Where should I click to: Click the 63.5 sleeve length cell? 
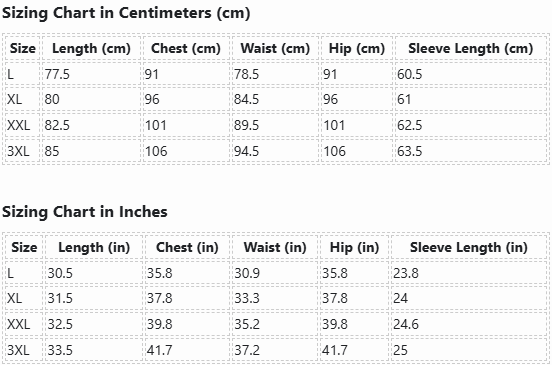[x=471, y=151]
